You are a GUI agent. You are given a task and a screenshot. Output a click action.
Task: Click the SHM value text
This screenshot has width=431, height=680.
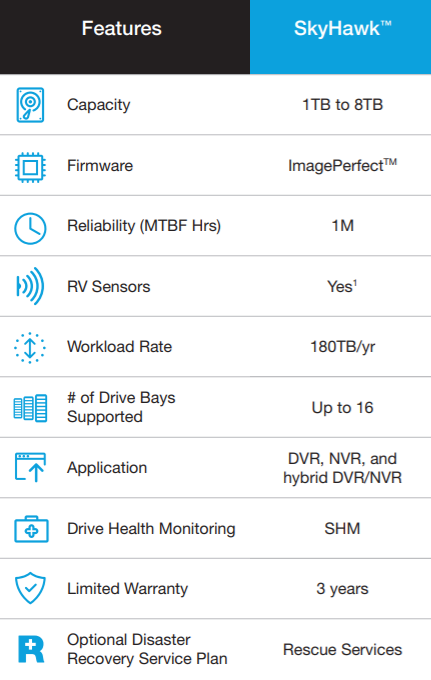point(342,529)
